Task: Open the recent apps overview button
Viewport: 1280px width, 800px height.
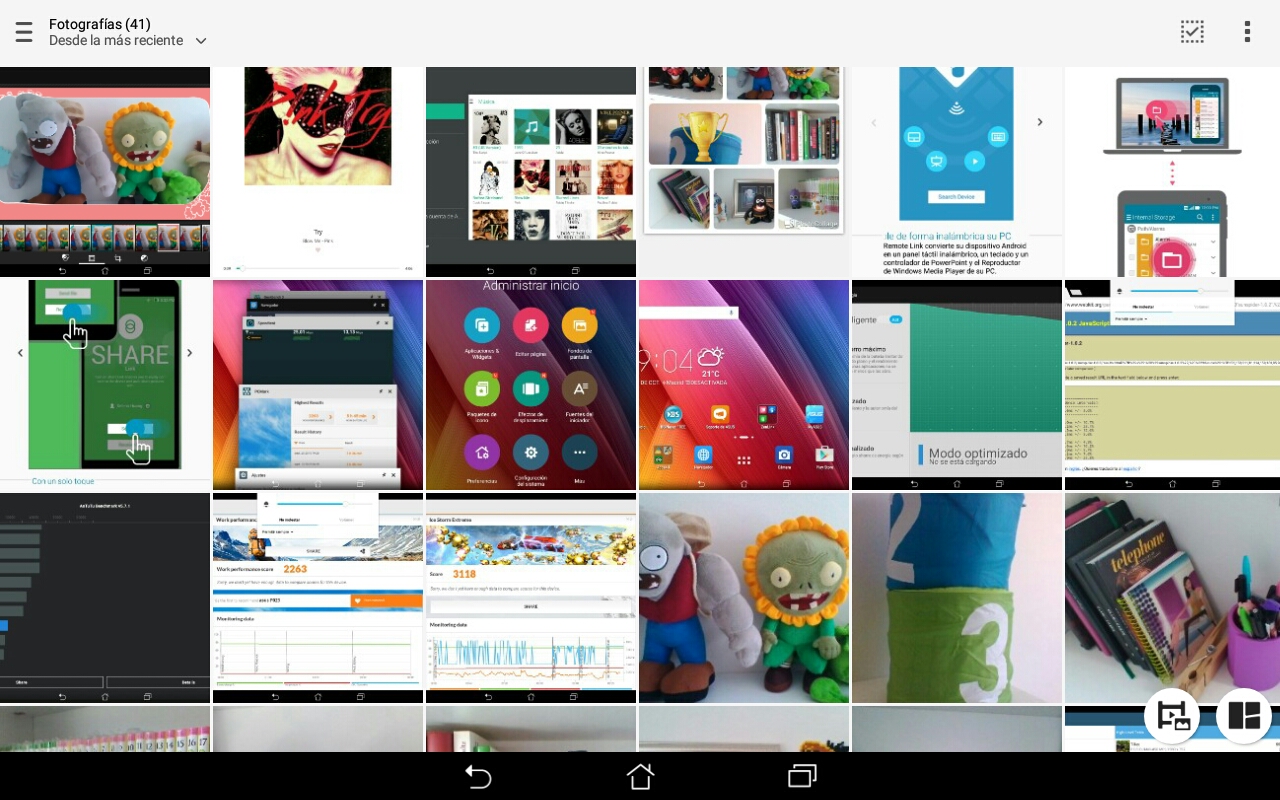Action: click(x=802, y=776)
